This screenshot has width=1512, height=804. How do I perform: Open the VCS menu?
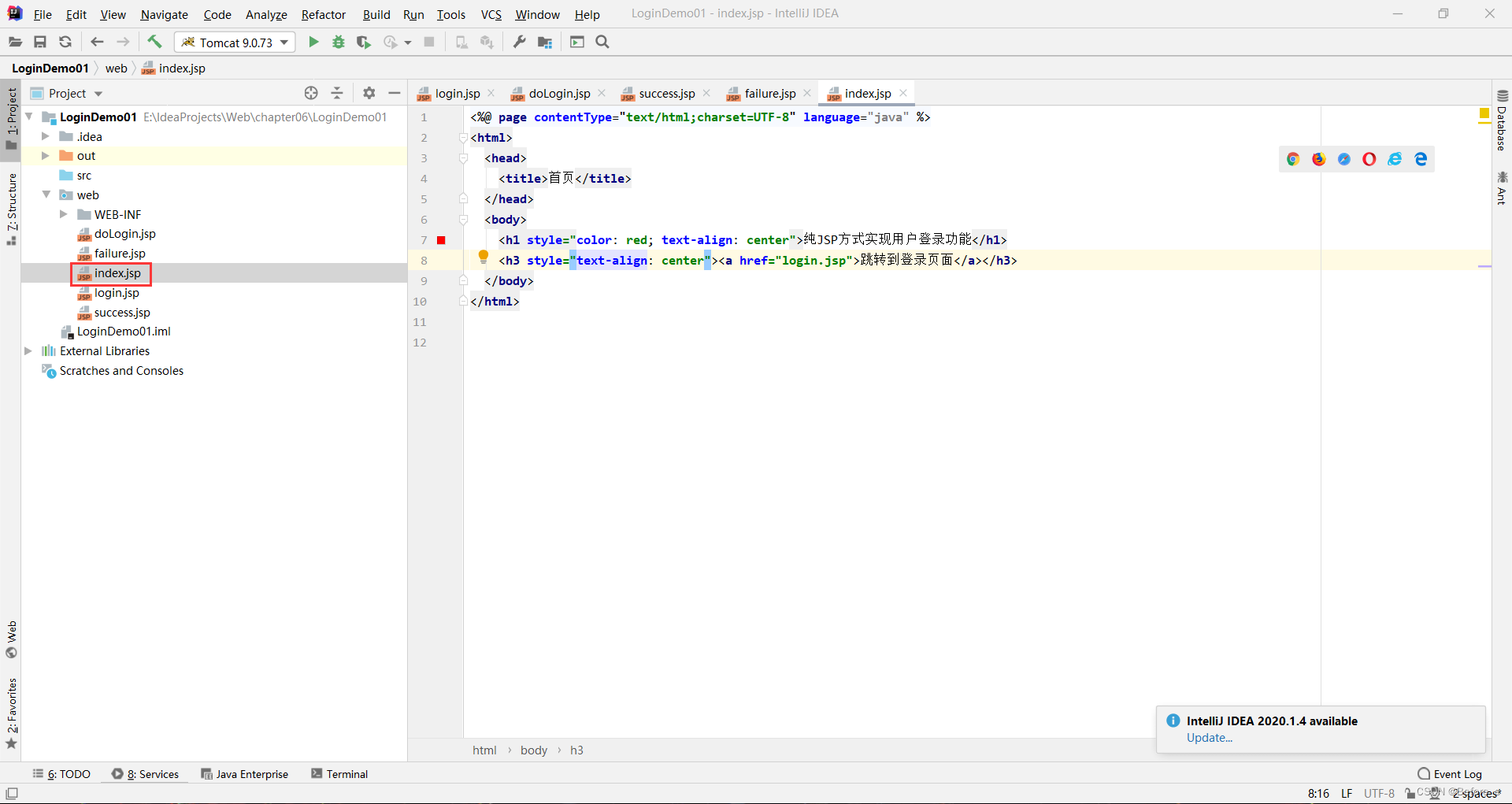(x=491, y=14)
